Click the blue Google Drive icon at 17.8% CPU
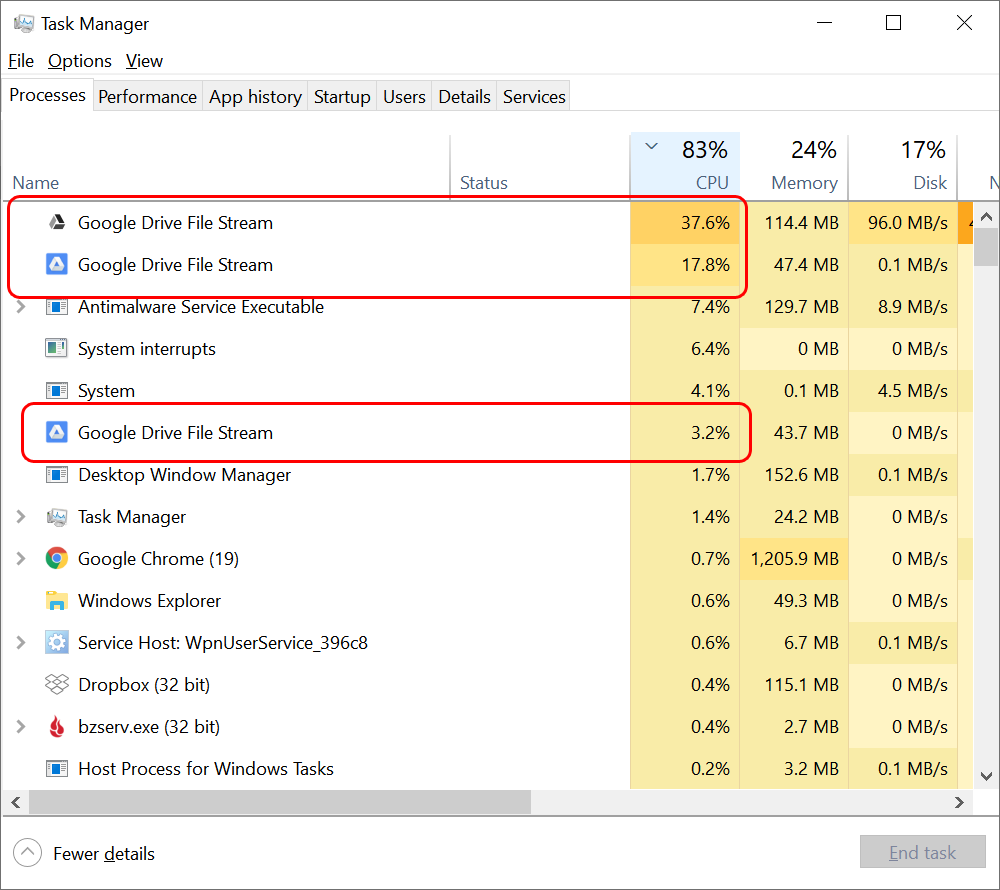The width and height of the screenshot is (1000, 890). (57, 264)
